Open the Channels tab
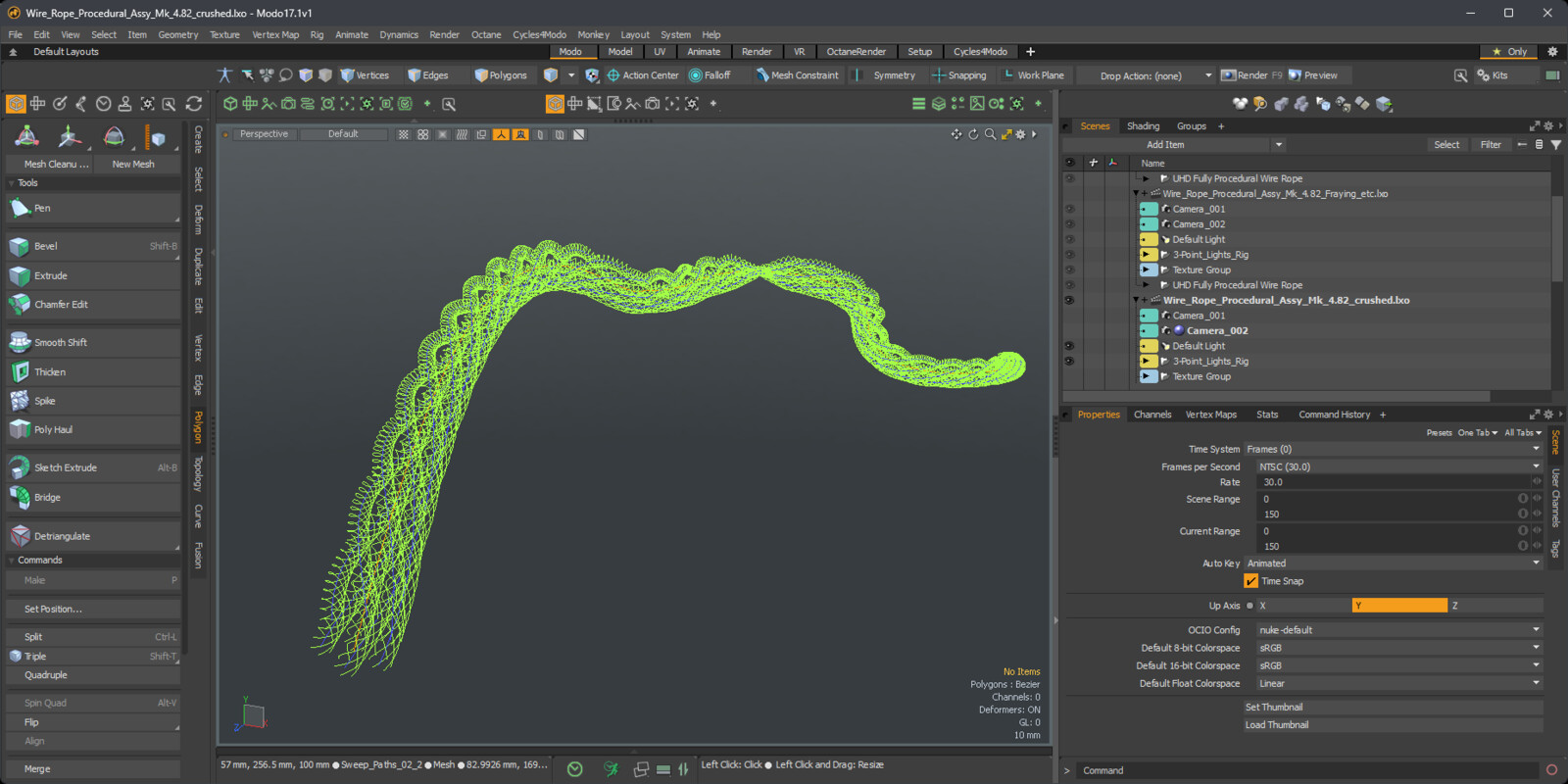Image resolution: width=1568 pixels, height=784 pixels. tap(1152, 415)
